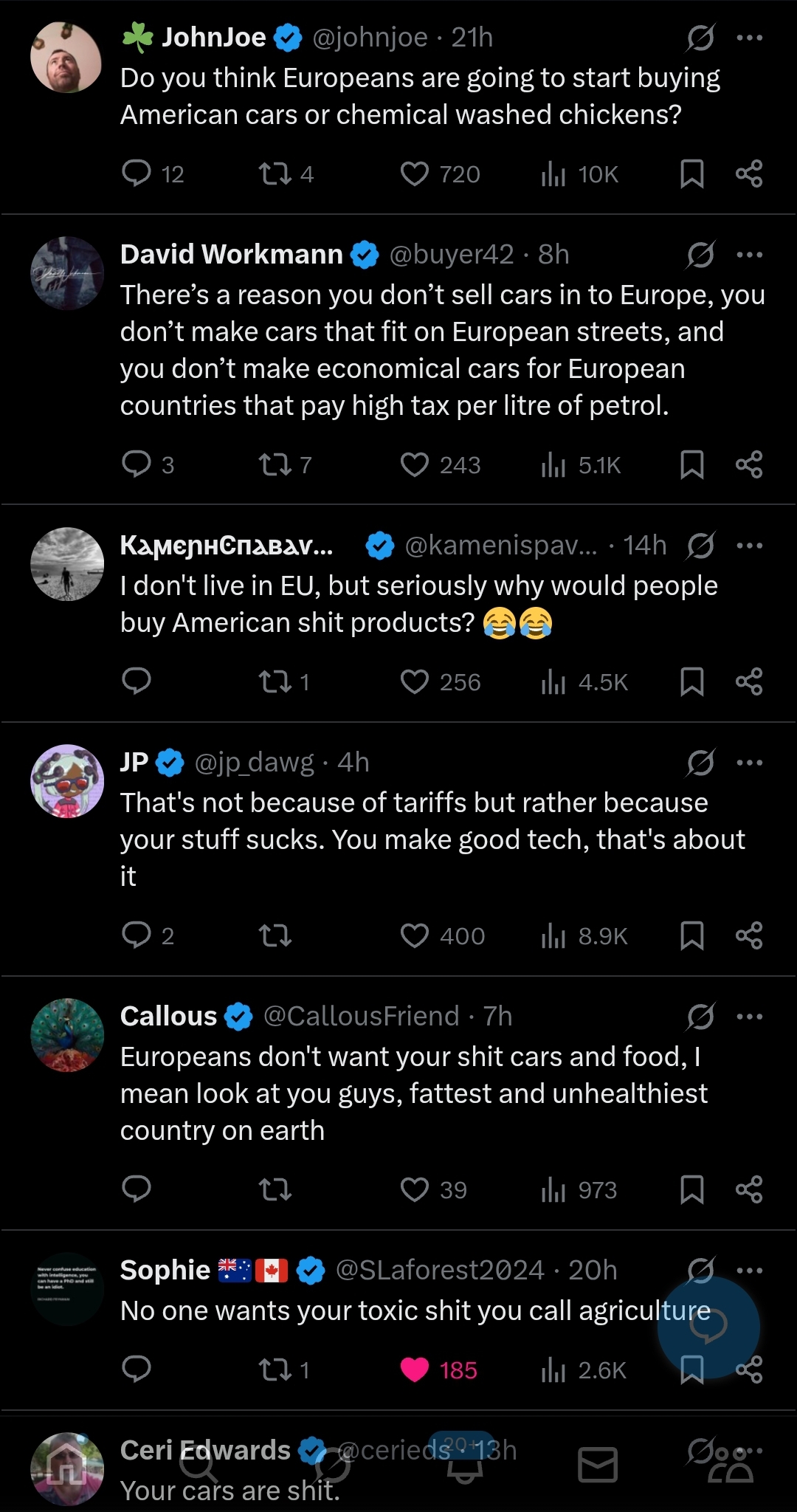
Task: Repost David Workmann's tweet
Action: (x=275, y=464)
